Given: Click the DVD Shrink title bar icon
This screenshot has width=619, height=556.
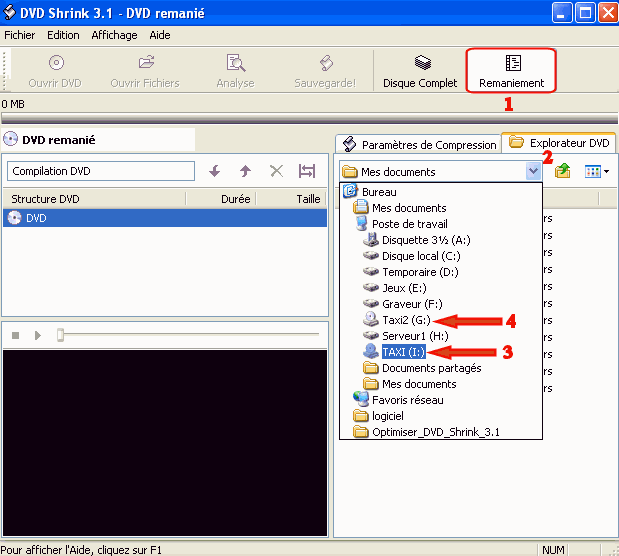Looking at the screenshot, I should click(x=9, y=13).
